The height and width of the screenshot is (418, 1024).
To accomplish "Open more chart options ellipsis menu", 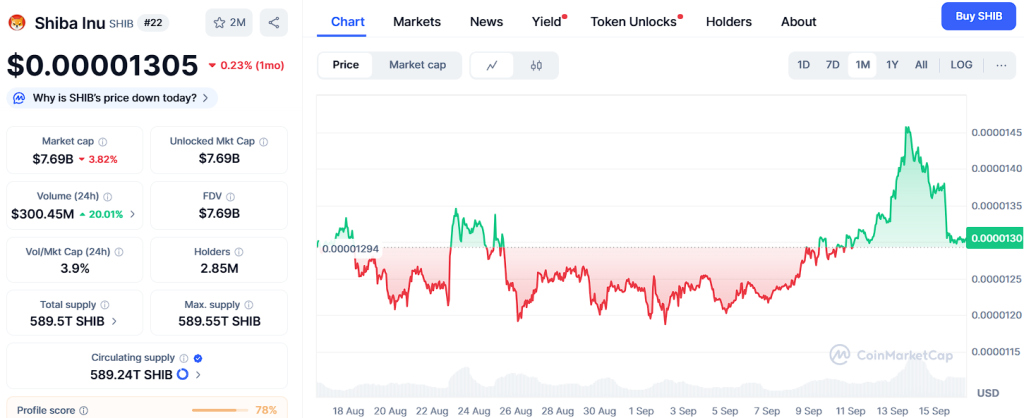I will (1001, 65).
